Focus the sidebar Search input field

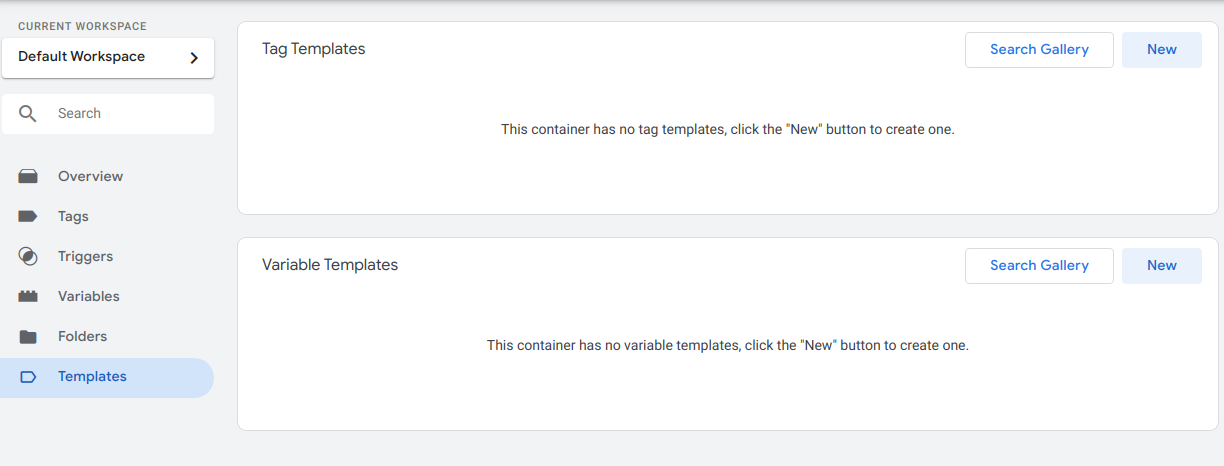tap(108, 114)
